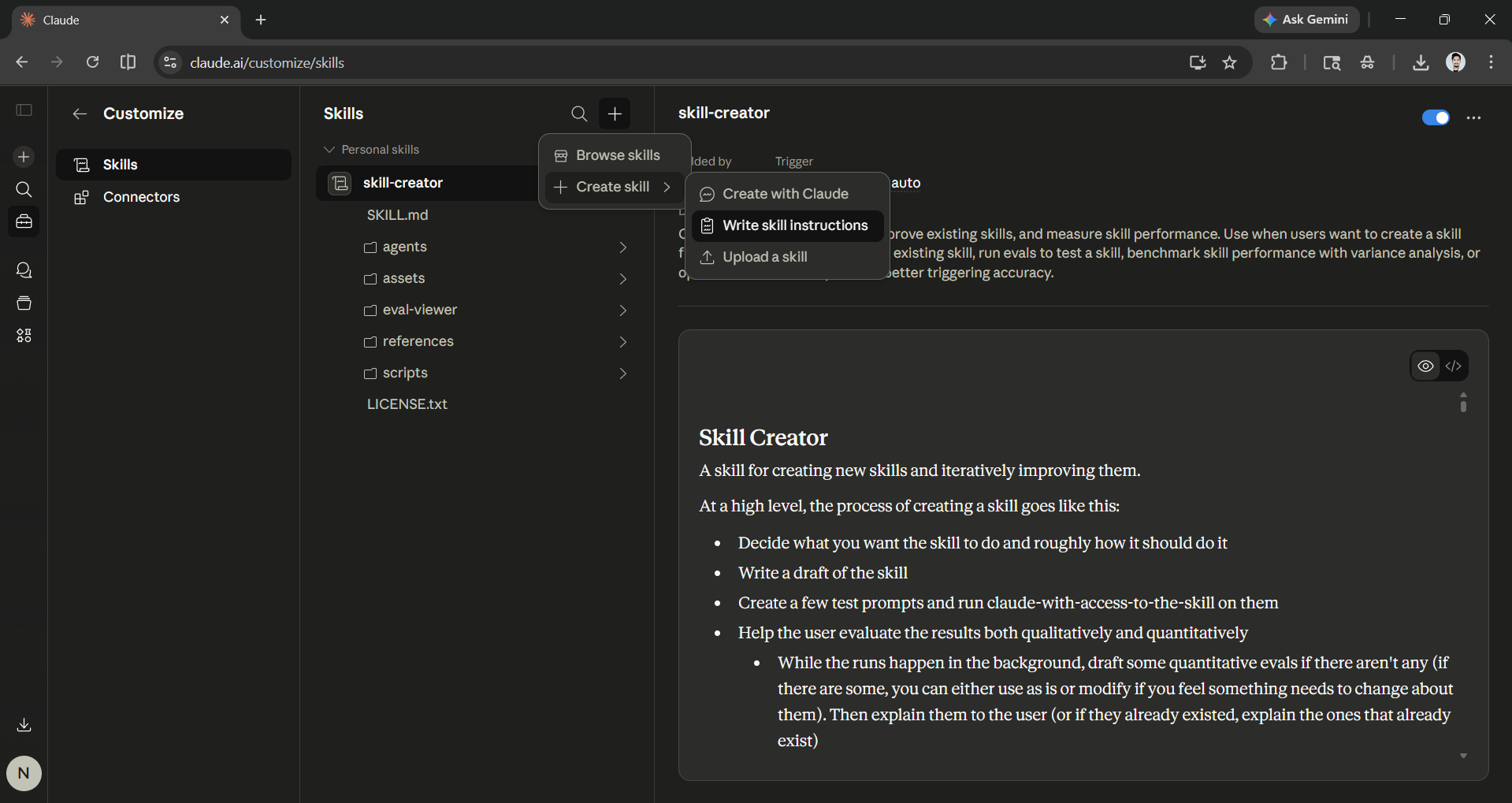Open the browser extensions puzzle icon
Image resolution: width=1512 pixels, height=803 pixels.
pyautogui.click(x=1279, y=62)
